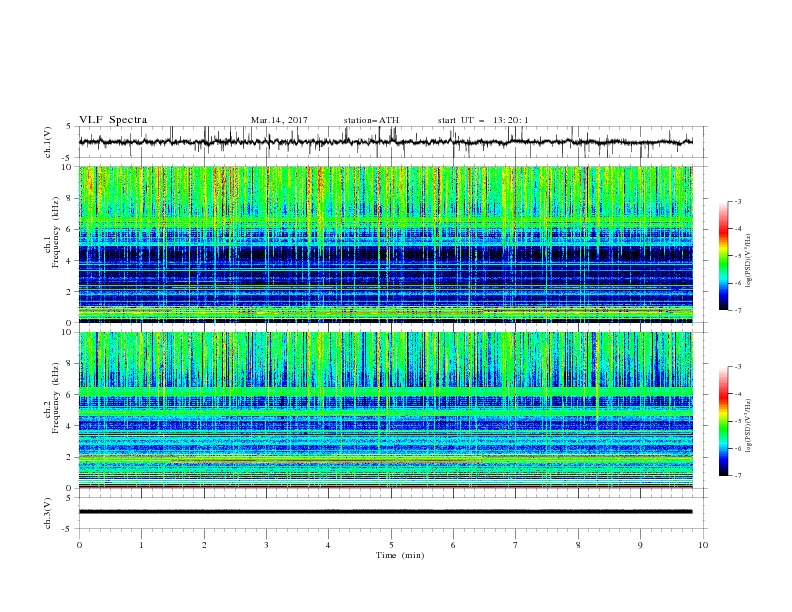Screen dimensions: 792x612
Task: Click ch.2 'log(PSD)(V²/Hz)' colorbar label
Action: pos(749,425)
